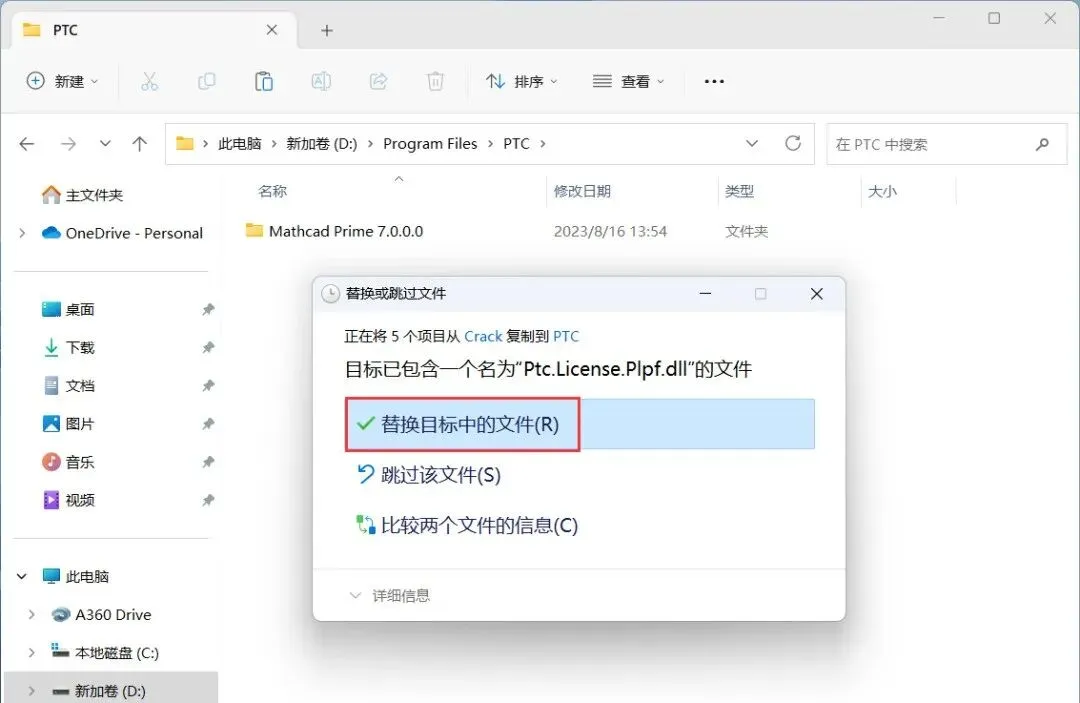Select 此电脑 in the sidebar
1080x703 pixels.
click(76, 576)
